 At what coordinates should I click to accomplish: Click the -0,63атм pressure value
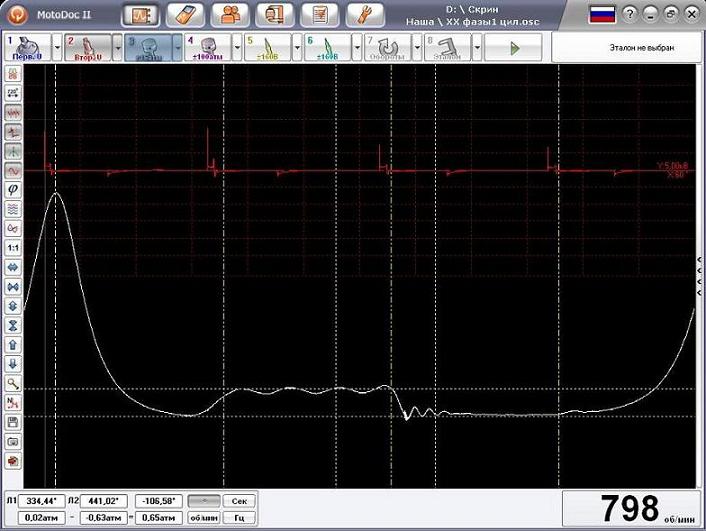tap(104, 518)
